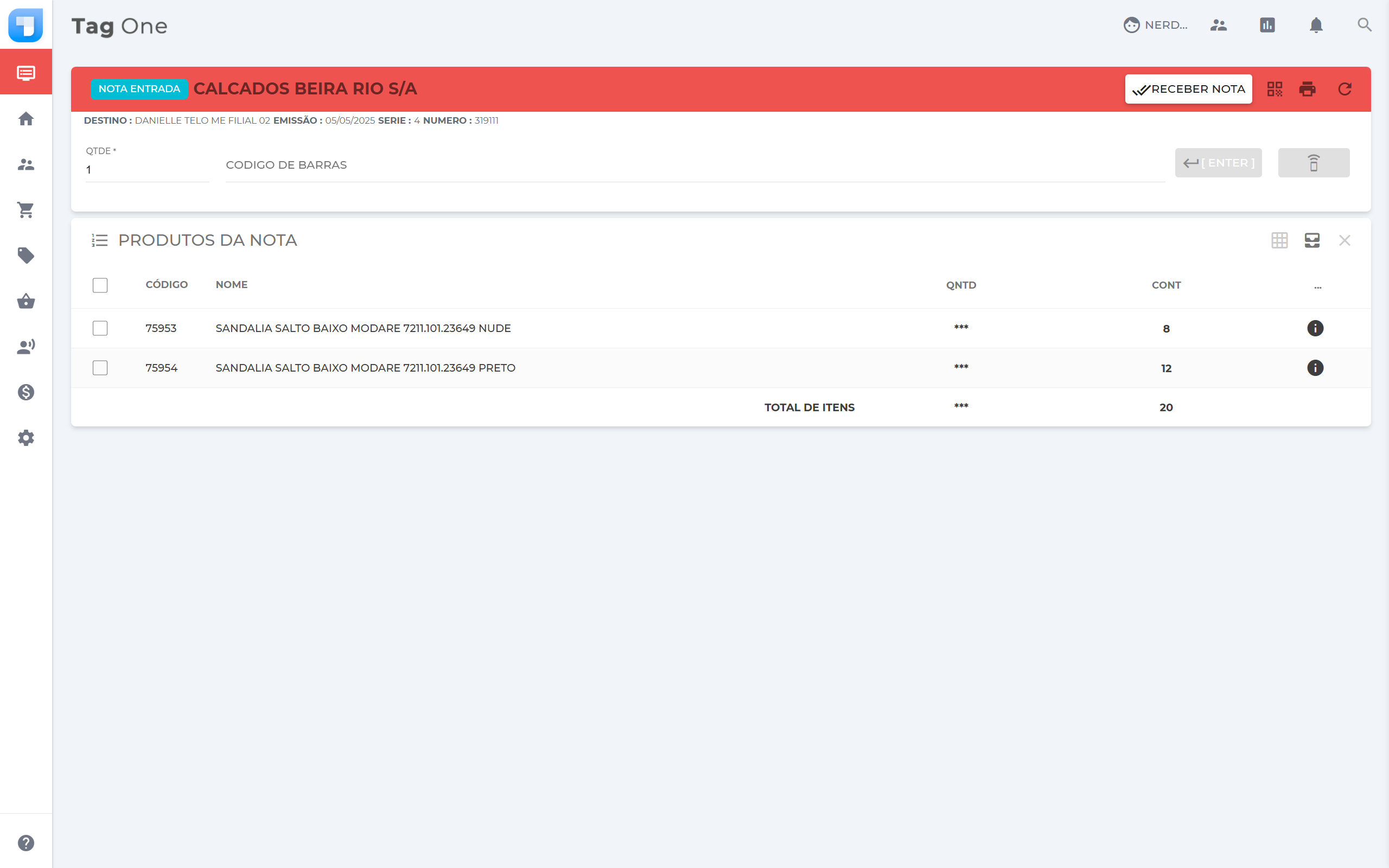1389x868 pixels.
Task: Click the TOTAL DE ITENS label
Action: tap(810, 407)
